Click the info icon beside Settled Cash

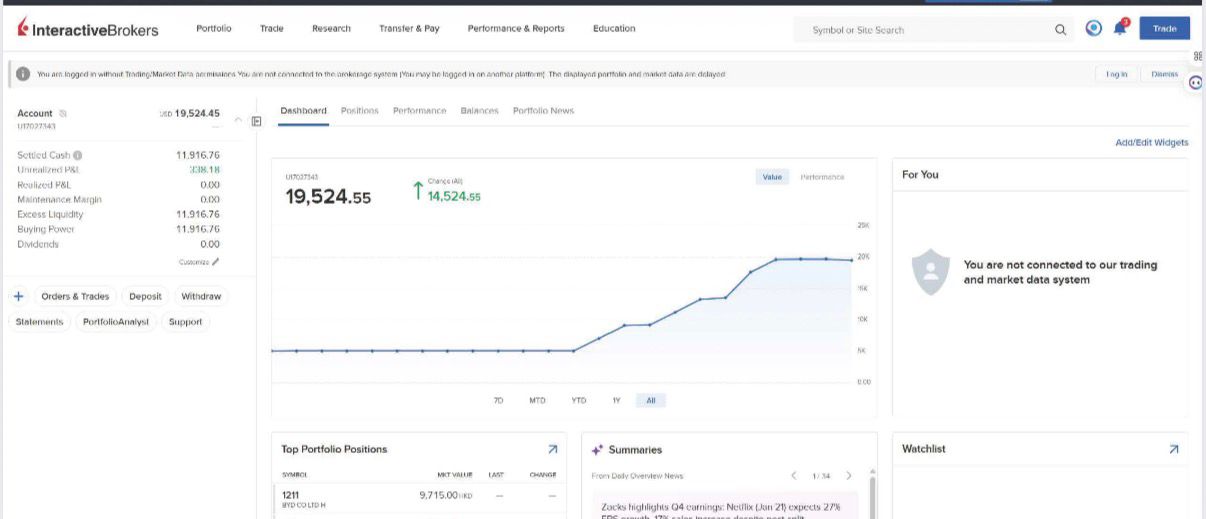[x=77, y=155]
